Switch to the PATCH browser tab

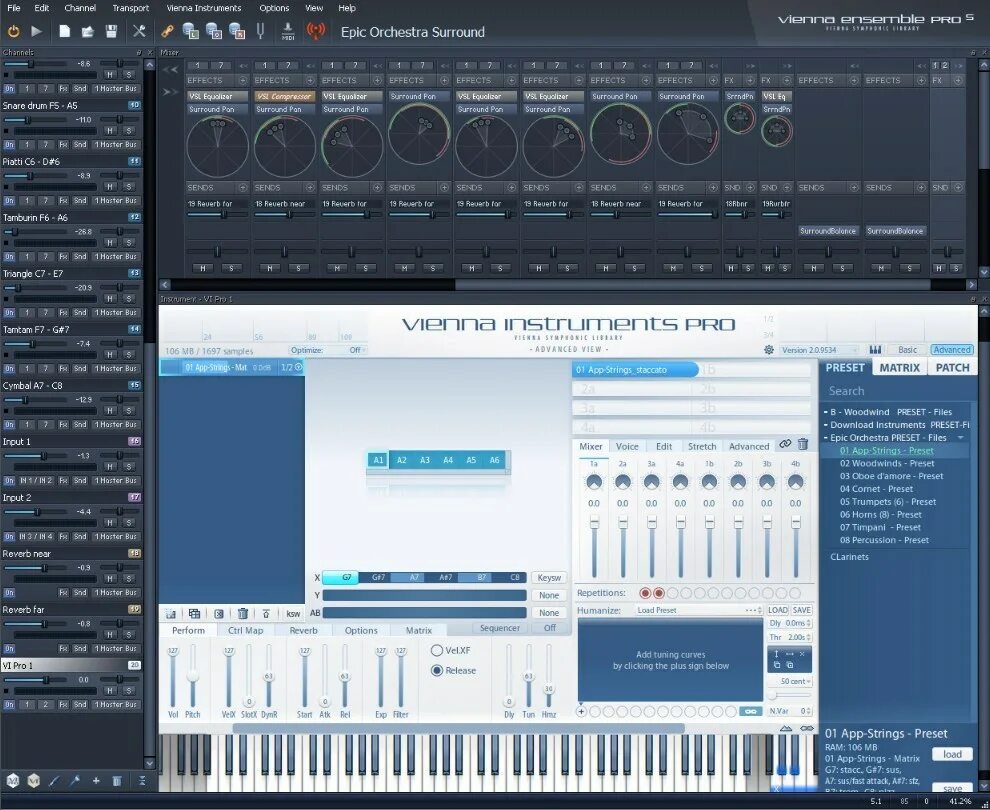(x=952, y=367)
